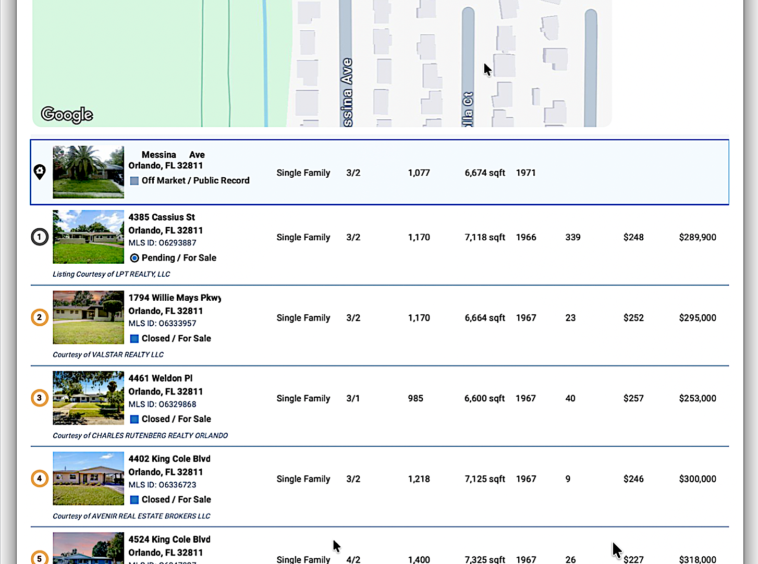Open the 4461 Weldon Pl photo thumbnail
Screen dimensions: 758x564
(88, 398)
